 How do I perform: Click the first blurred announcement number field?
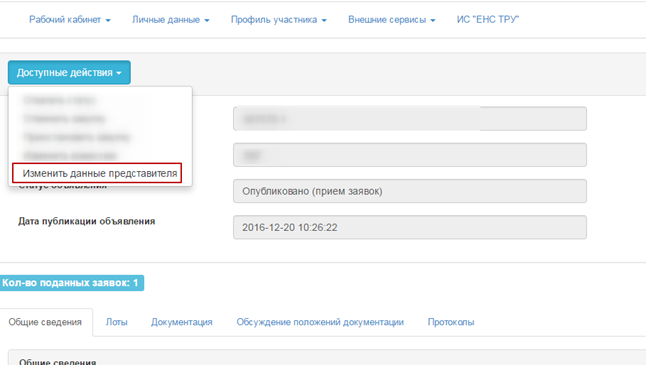click(410, 119)
